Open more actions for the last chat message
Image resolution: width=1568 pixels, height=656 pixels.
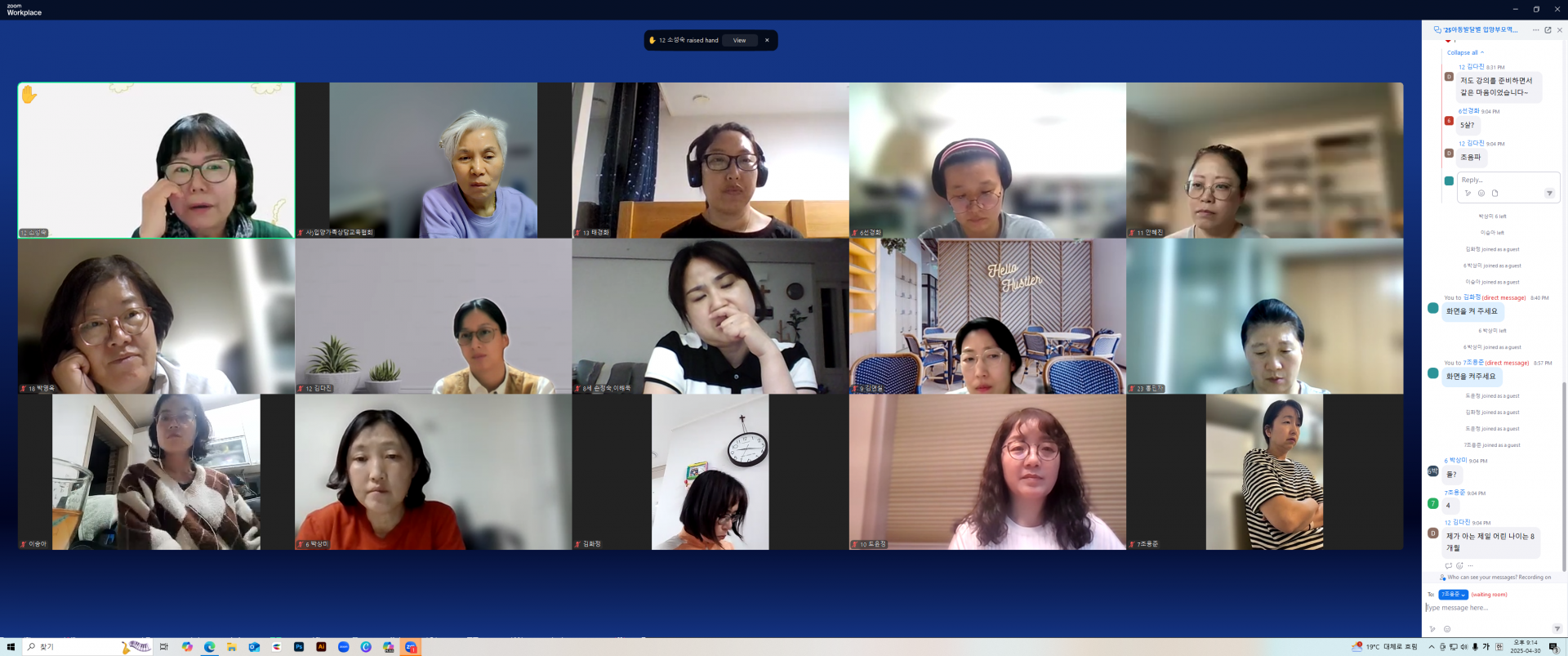[1470, 565]
